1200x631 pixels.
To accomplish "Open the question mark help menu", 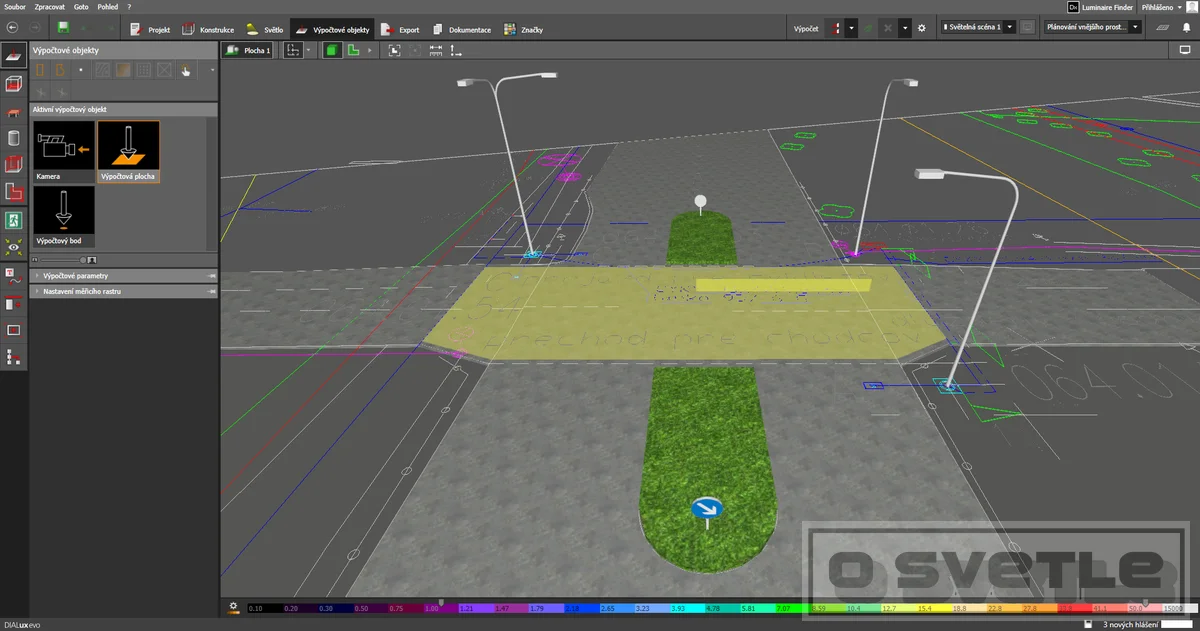I will [129, 6].
